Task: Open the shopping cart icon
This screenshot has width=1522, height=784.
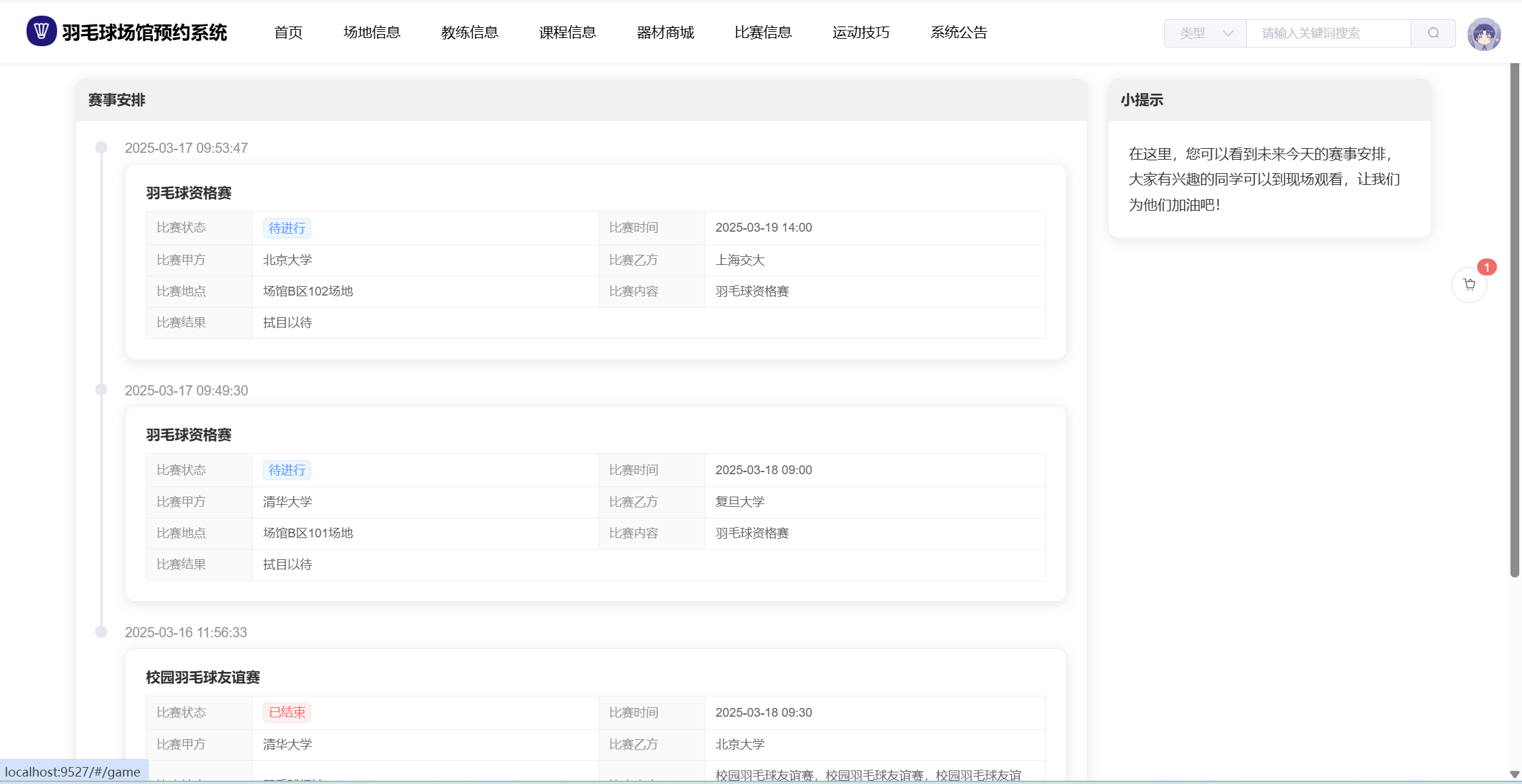Action: 1469,285
